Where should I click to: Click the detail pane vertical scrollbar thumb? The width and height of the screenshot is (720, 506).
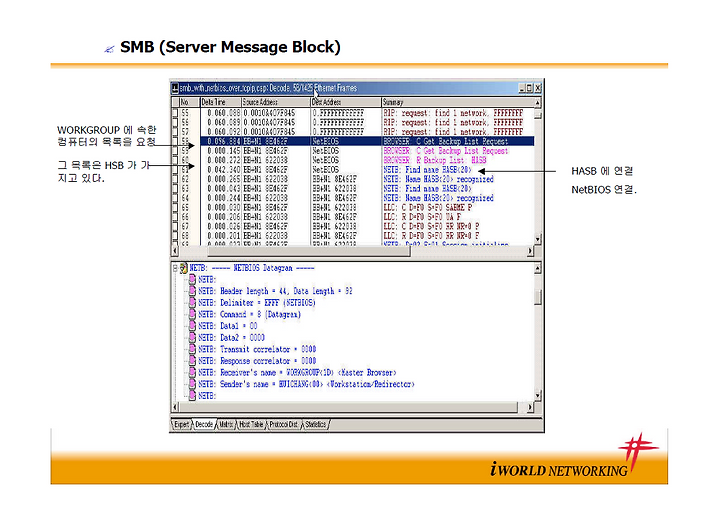click(538, 296)
